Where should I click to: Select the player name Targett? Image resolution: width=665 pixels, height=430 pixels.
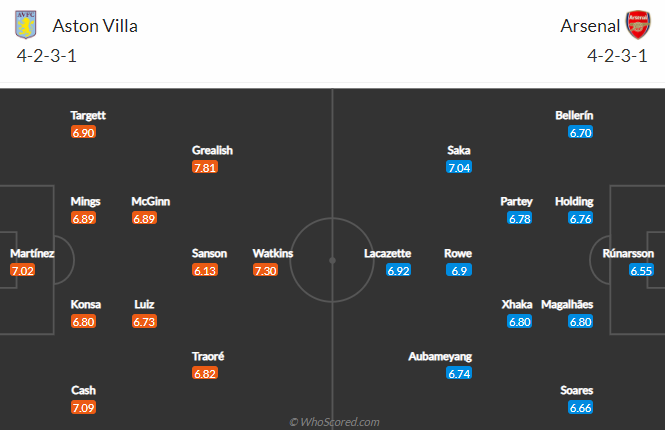click(88, 115)
